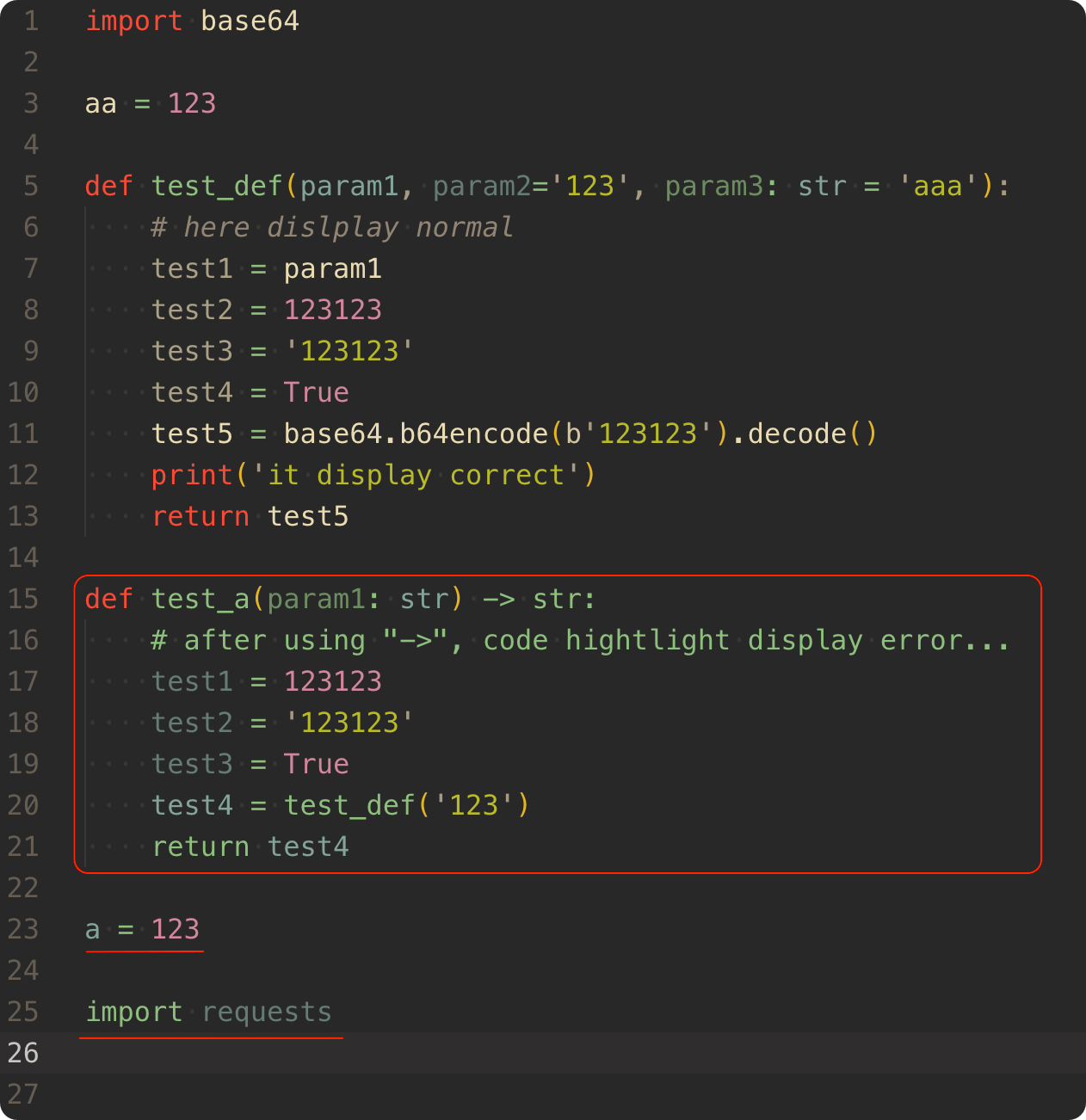The image size is (1086, 1120).
Task: Click 'return' keyword on line 13
Action: [201, 516]
